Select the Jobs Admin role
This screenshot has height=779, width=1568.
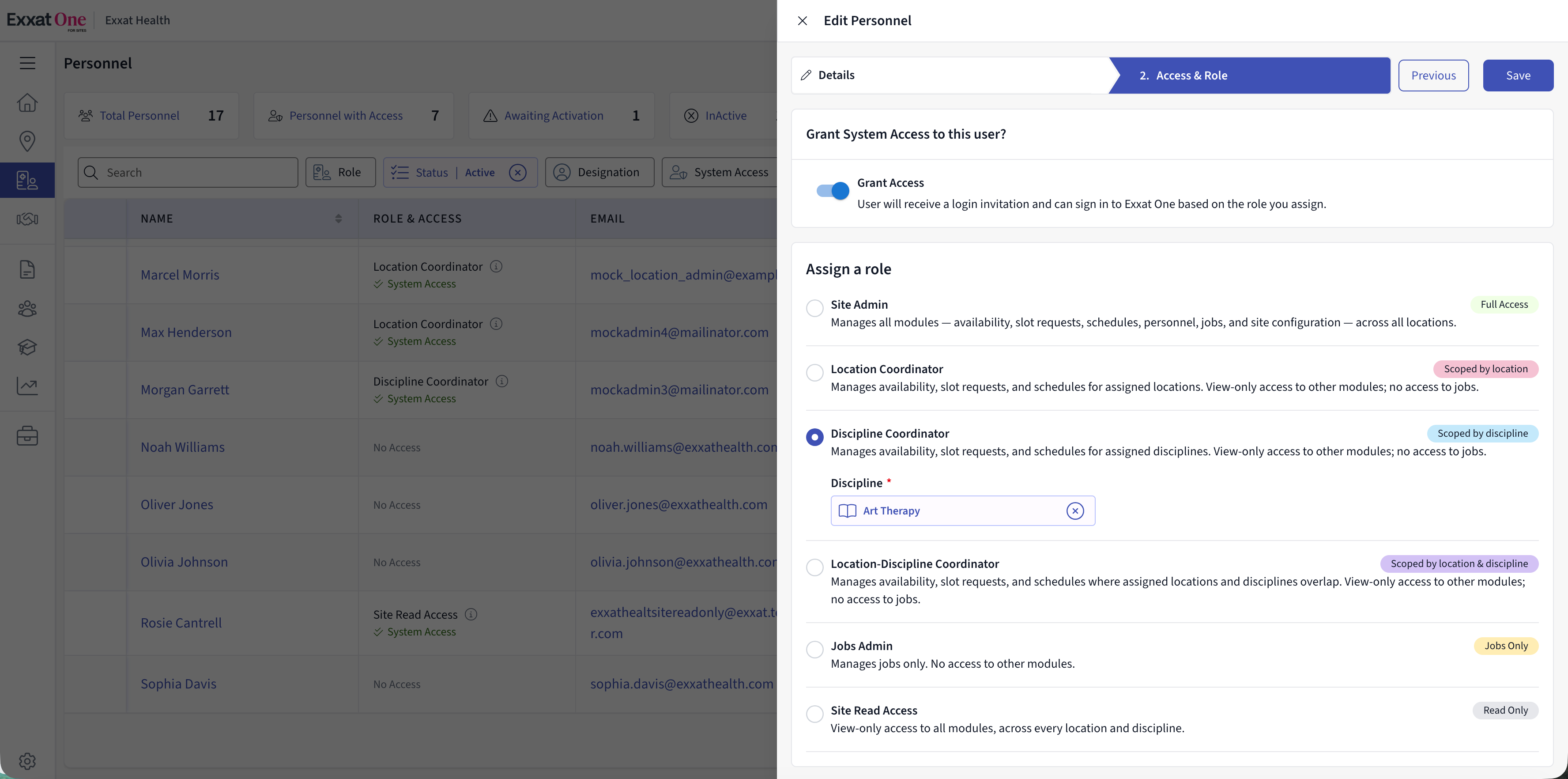pyautogui.click(x=814, y=649)
